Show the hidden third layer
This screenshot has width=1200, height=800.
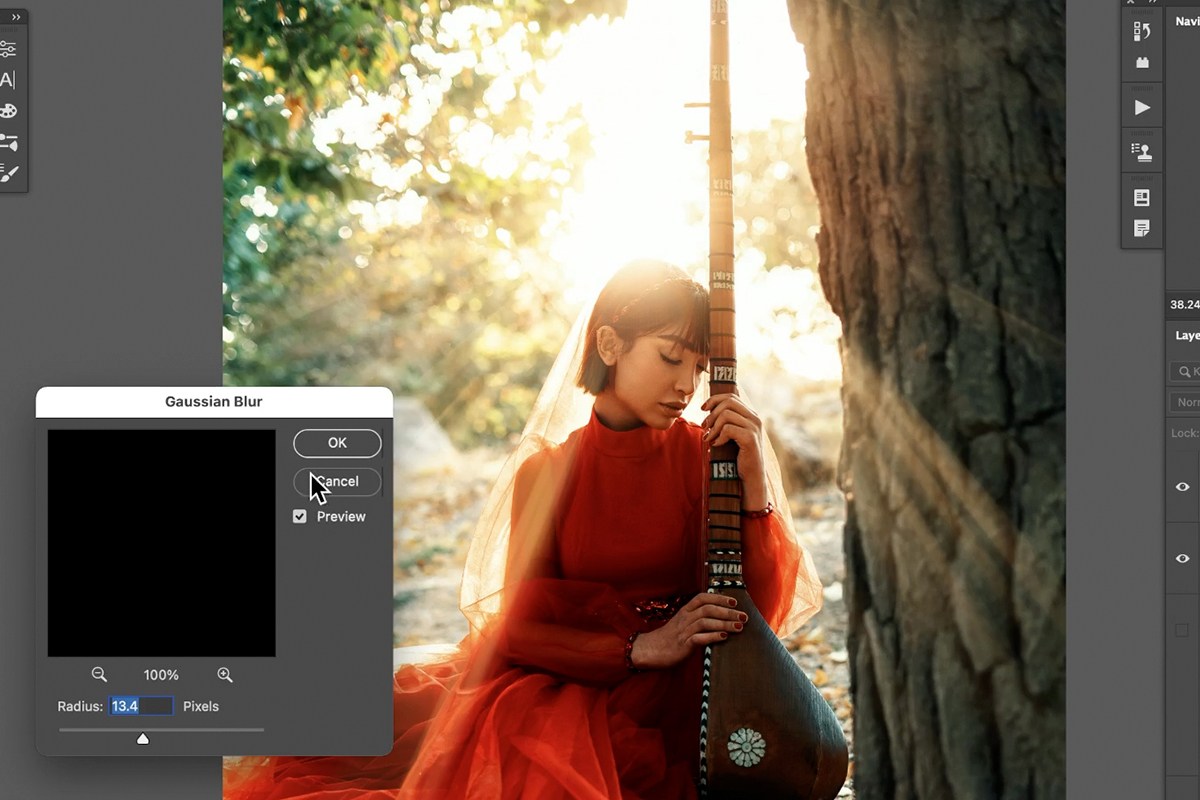[x=1182, y=630]
